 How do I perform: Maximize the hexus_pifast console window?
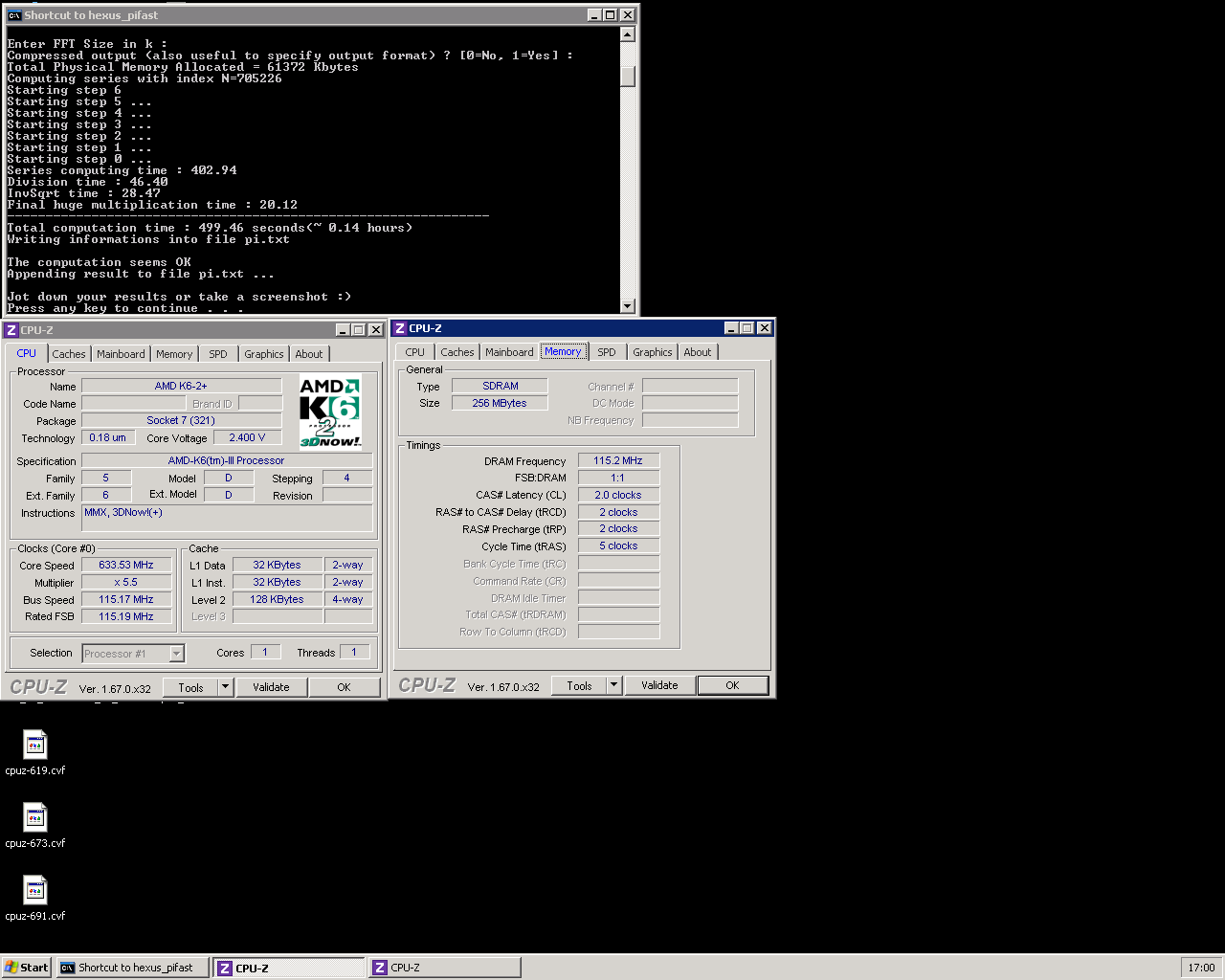611,15
